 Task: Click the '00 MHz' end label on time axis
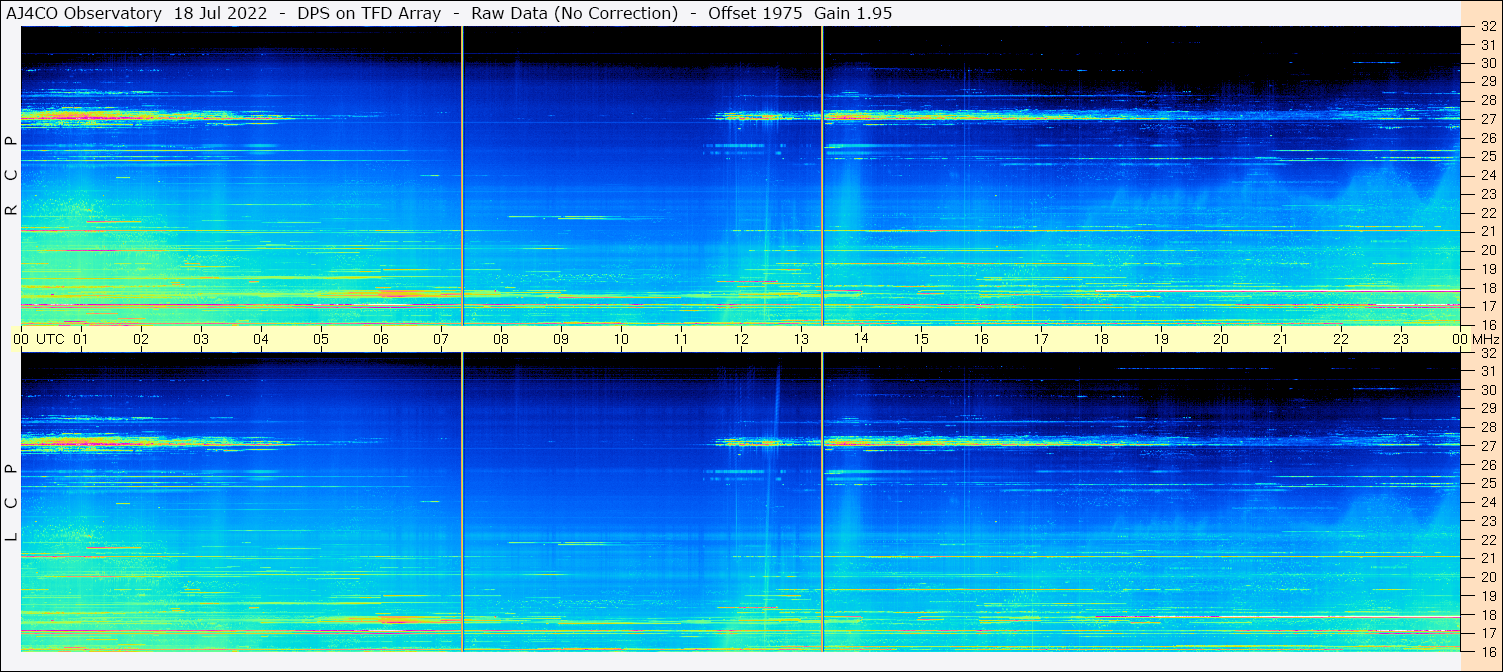(x=1475, y=339)
